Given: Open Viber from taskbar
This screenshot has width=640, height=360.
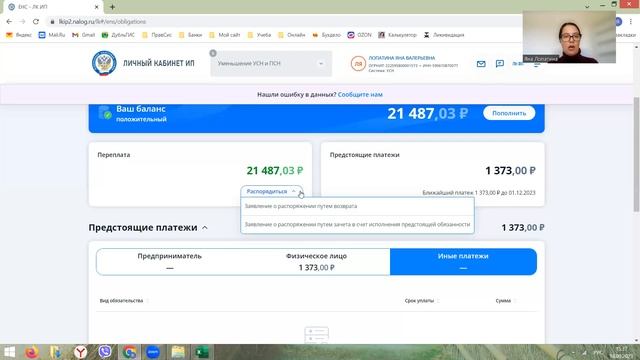Looking at the screenshot, I should click(105, 352).
